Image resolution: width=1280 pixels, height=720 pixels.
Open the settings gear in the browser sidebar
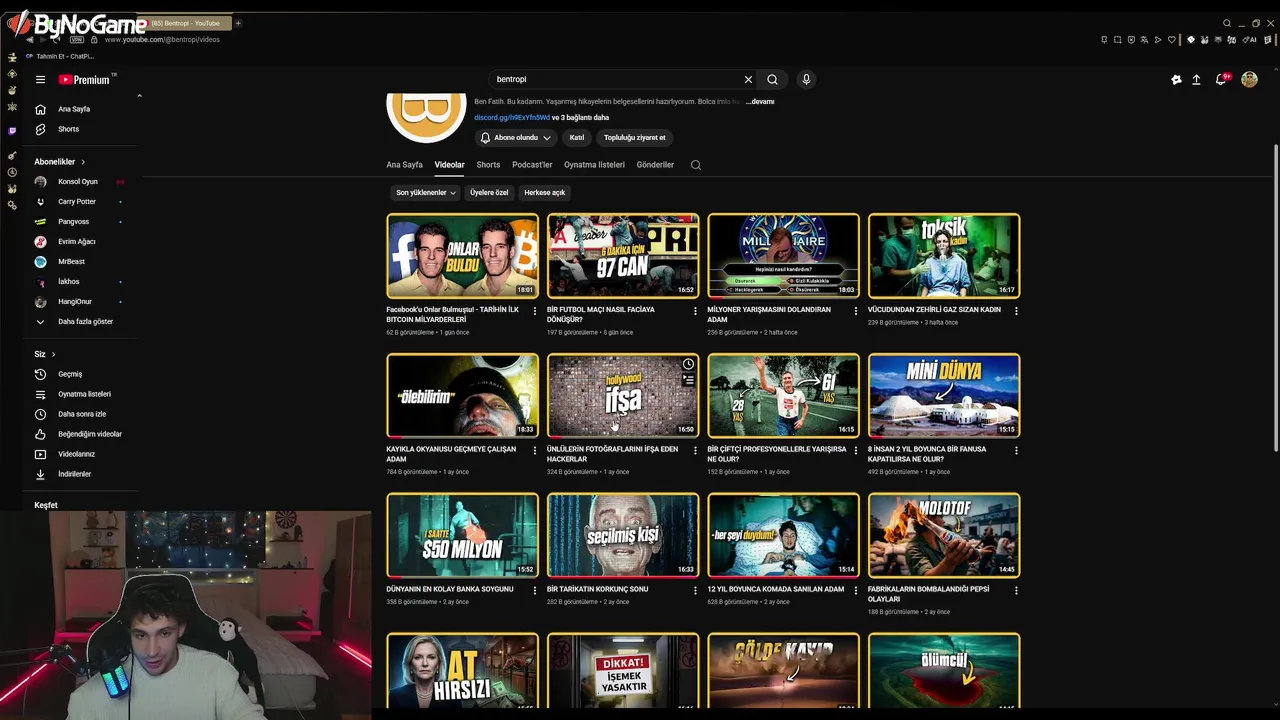click(x=12, y=205)
